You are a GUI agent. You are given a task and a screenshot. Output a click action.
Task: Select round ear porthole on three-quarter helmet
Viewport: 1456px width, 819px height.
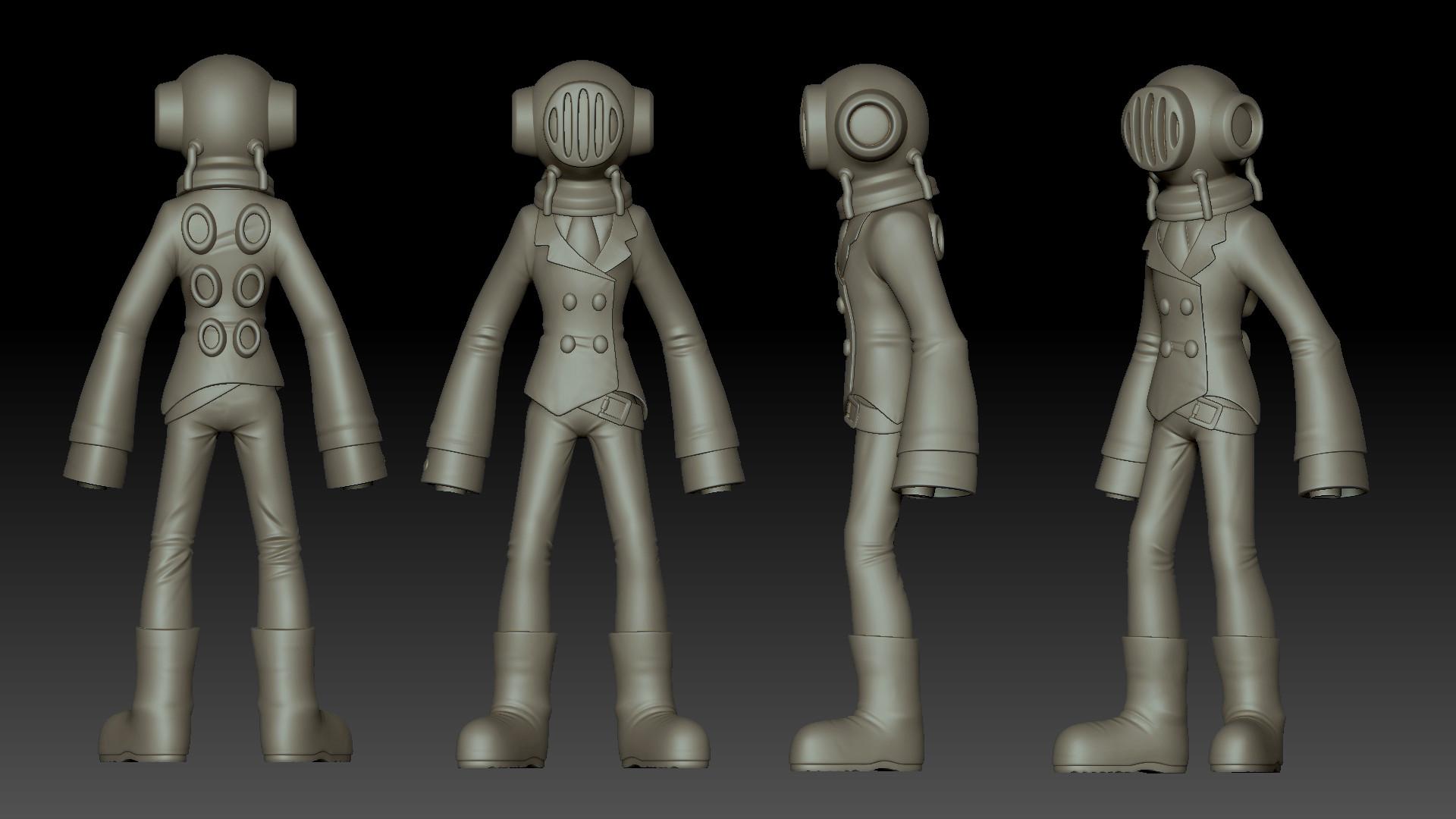coord(1244,125)
